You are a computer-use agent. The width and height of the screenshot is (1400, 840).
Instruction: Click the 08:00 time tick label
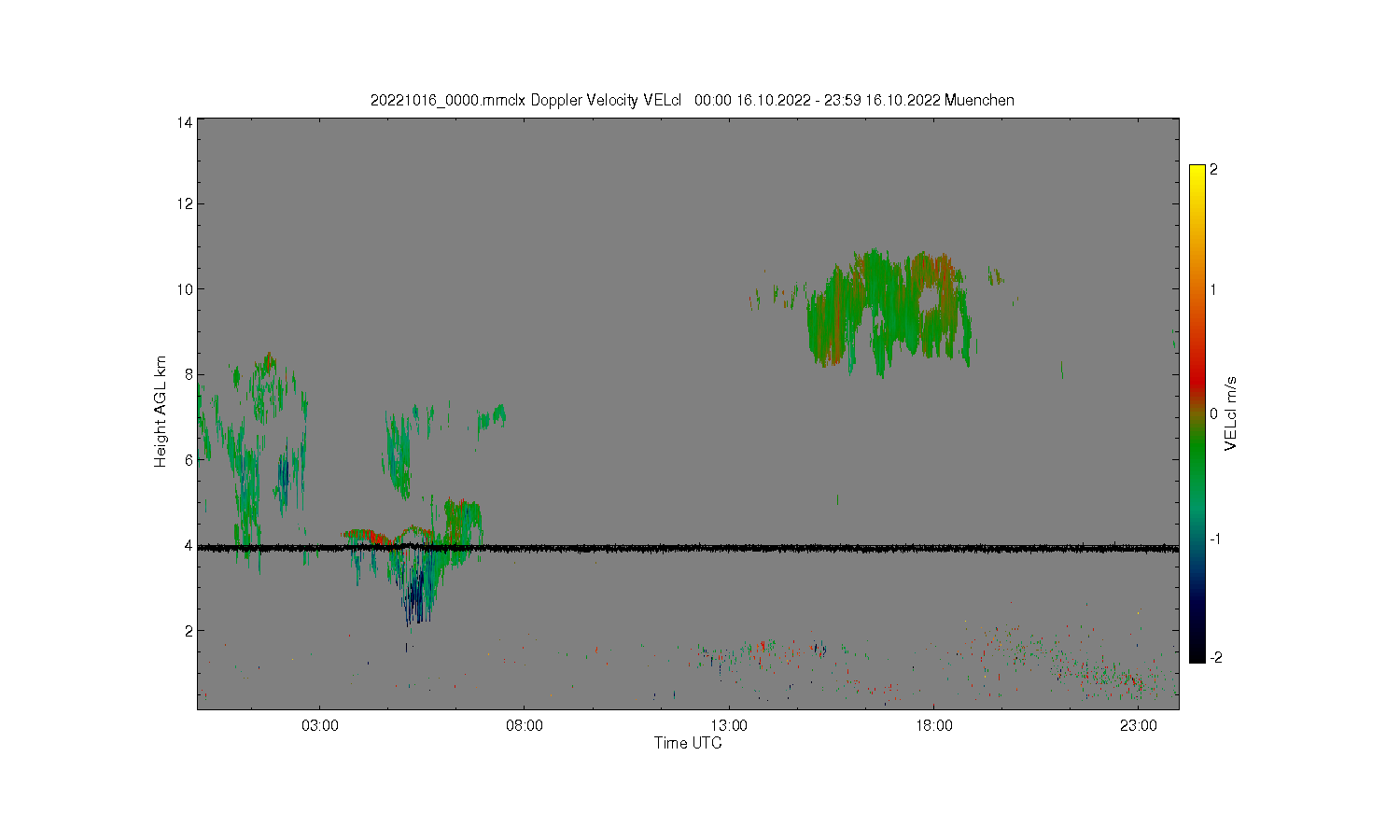(x=525, y=726)
